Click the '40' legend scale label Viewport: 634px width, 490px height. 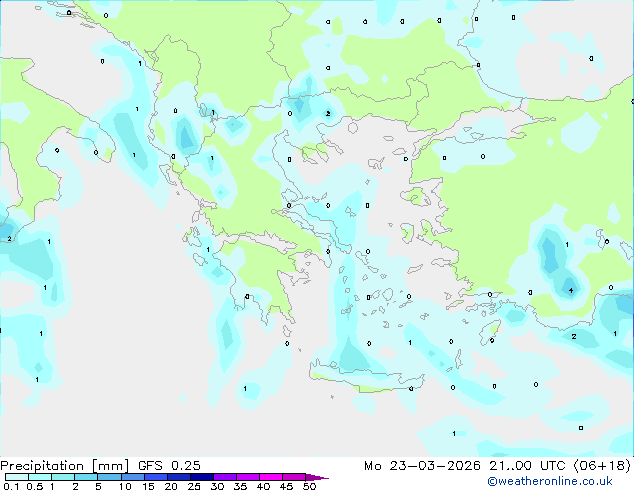tap(264, 486)
